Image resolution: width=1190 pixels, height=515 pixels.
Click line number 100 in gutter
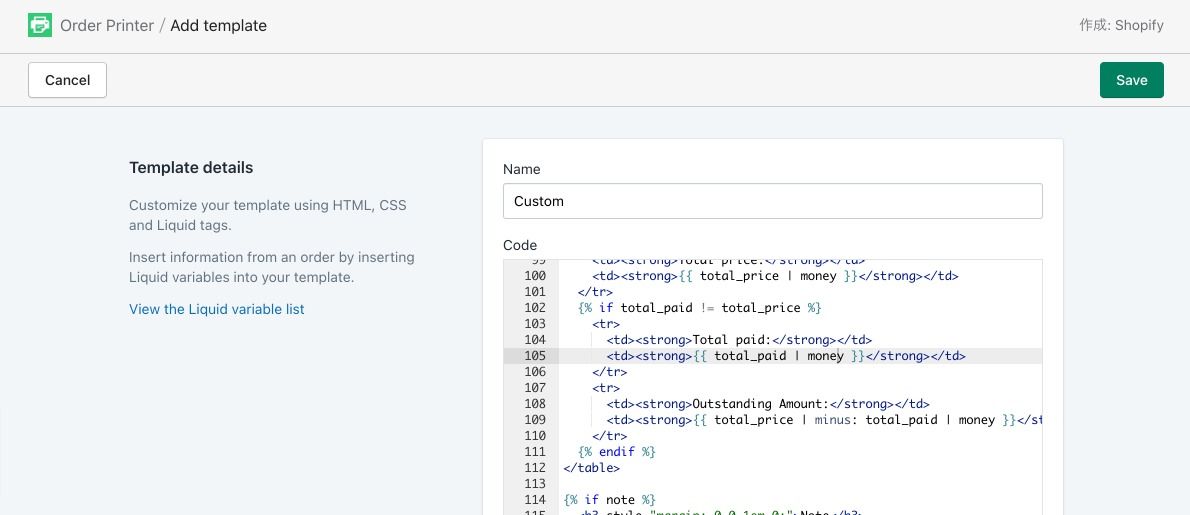pyautogui.click(x=534, y=276)
